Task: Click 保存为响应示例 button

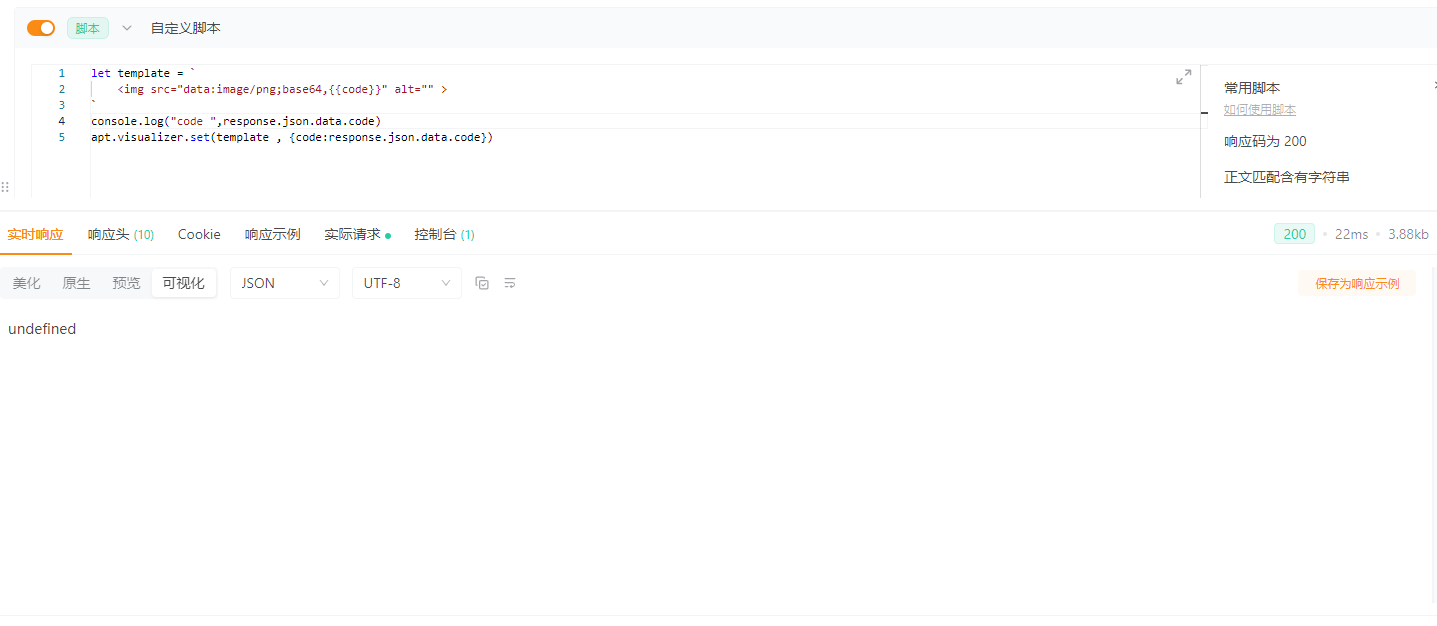Action: [1357, 283]
